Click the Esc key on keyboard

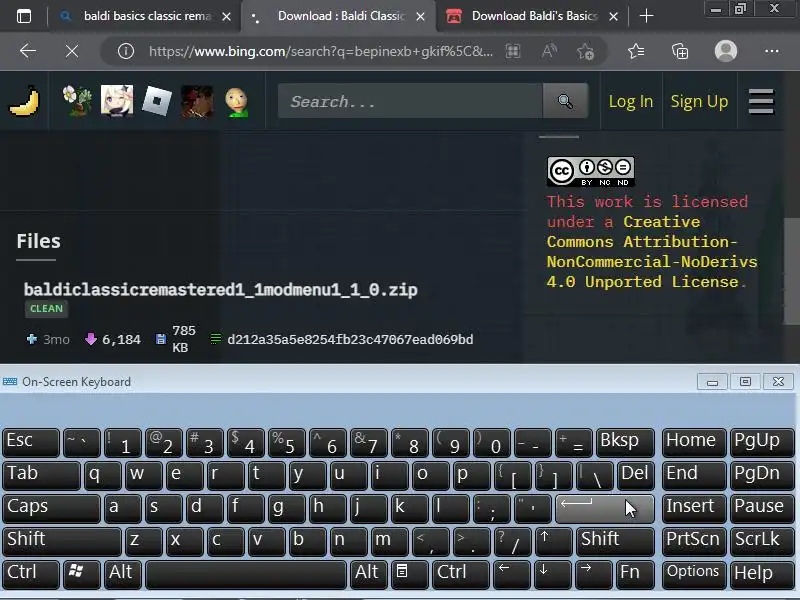[x=31, y=442]
